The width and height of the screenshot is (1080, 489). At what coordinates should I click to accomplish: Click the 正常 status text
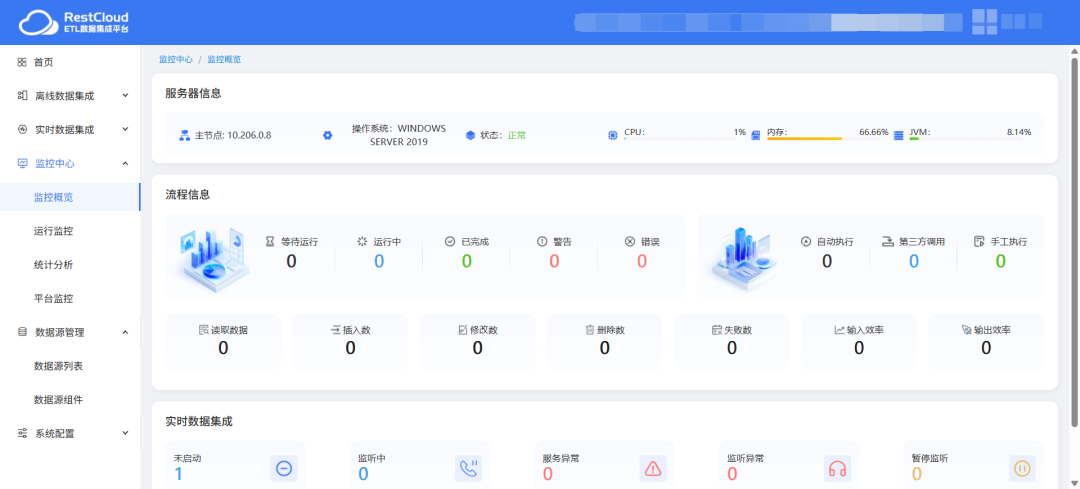(x=517, y=136)
